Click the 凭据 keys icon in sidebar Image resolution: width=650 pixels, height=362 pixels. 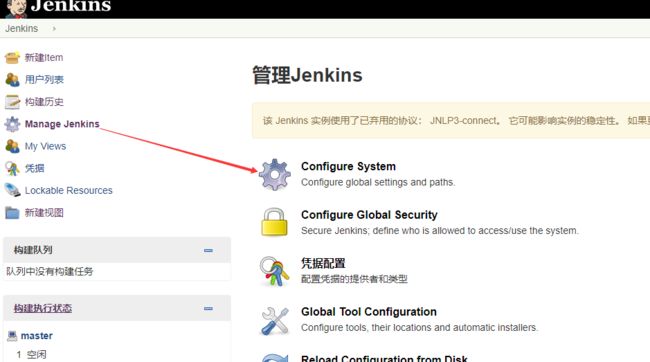(12, 168)
